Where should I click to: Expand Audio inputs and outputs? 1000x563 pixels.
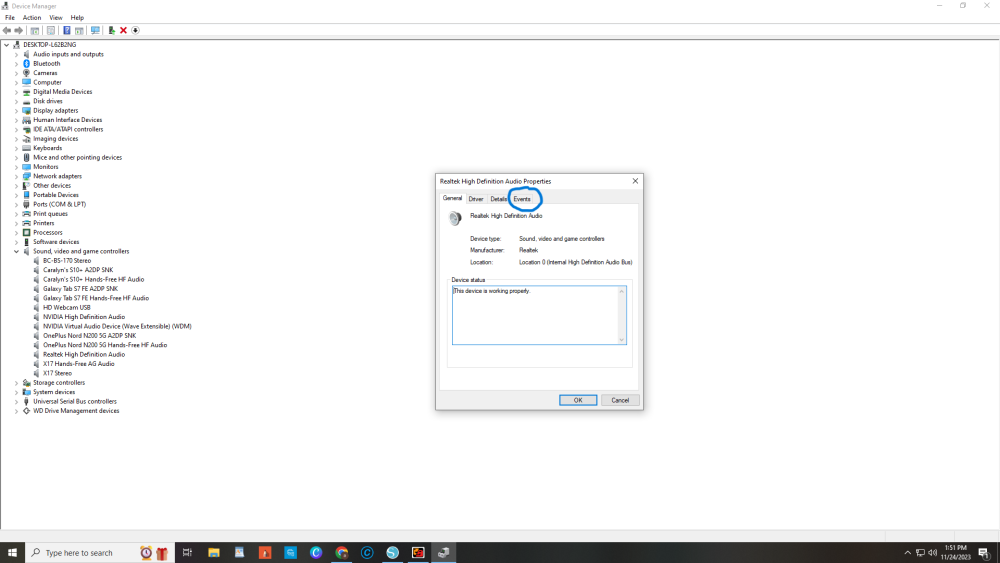tap(17, 54)
